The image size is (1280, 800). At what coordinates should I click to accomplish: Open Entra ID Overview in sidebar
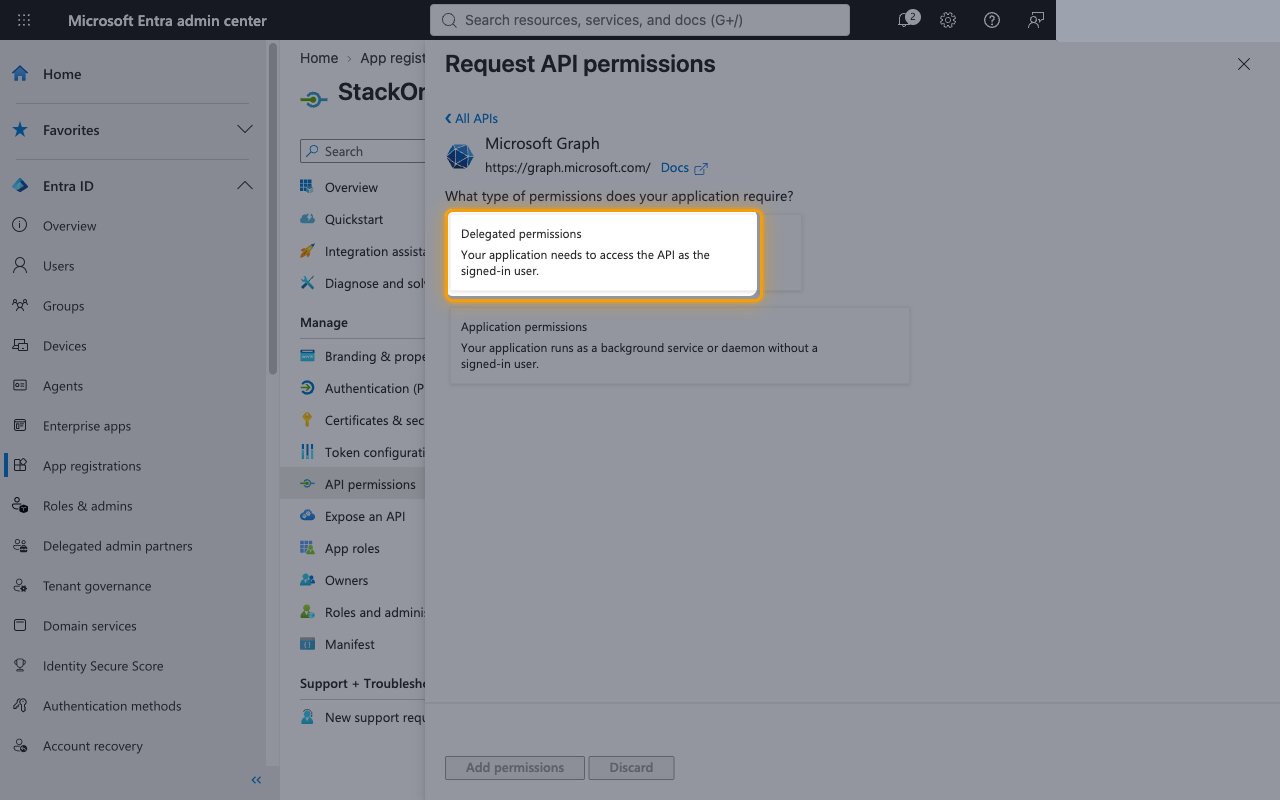(x=70, y=226)
